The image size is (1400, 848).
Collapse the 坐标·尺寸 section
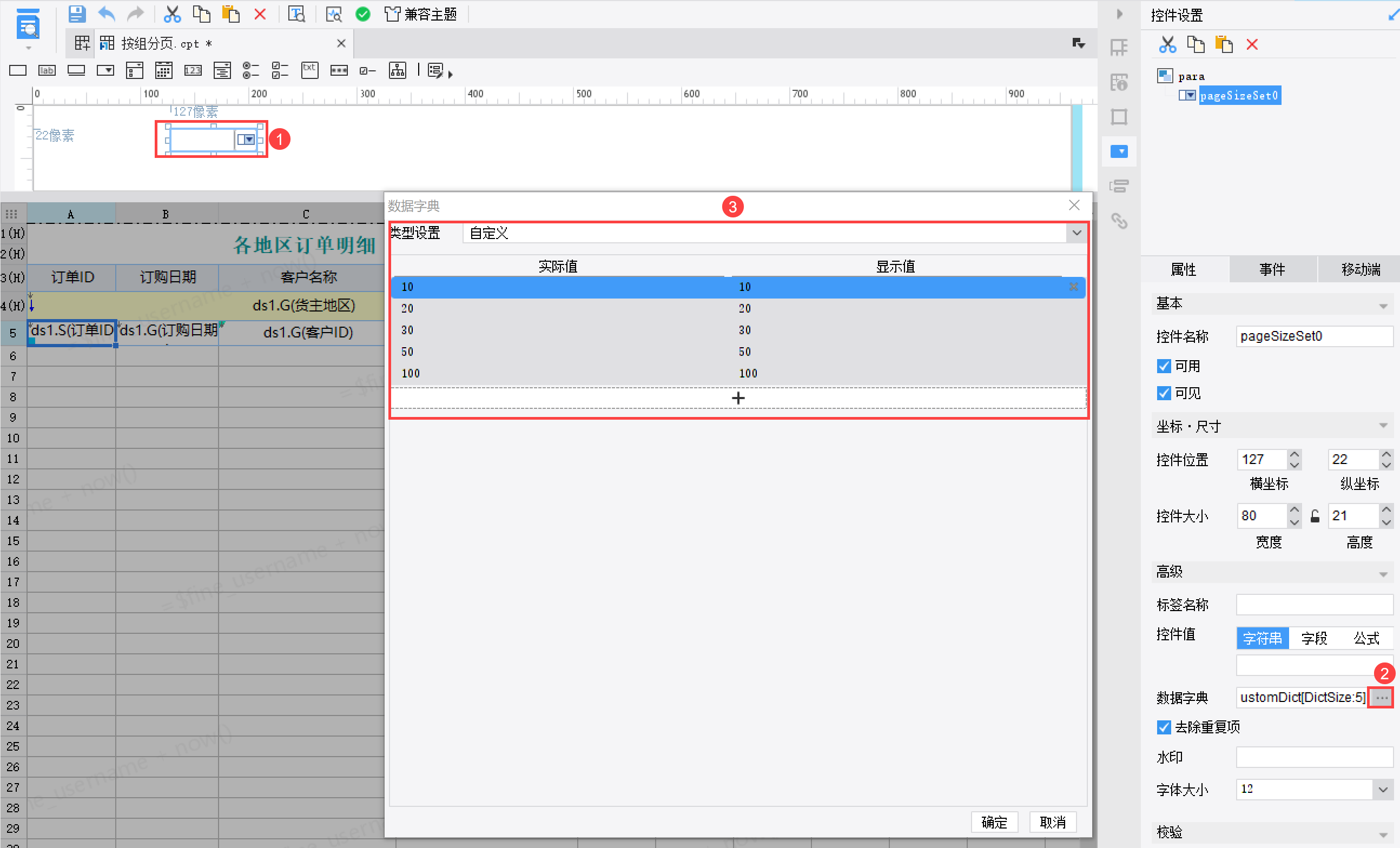1383,427
